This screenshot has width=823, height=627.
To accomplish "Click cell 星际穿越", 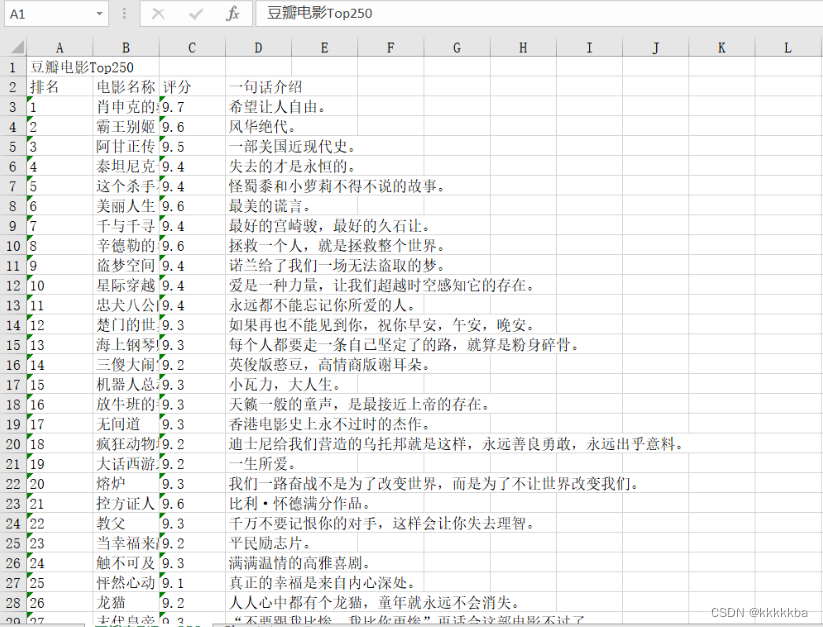I will [x=126, y=285].
